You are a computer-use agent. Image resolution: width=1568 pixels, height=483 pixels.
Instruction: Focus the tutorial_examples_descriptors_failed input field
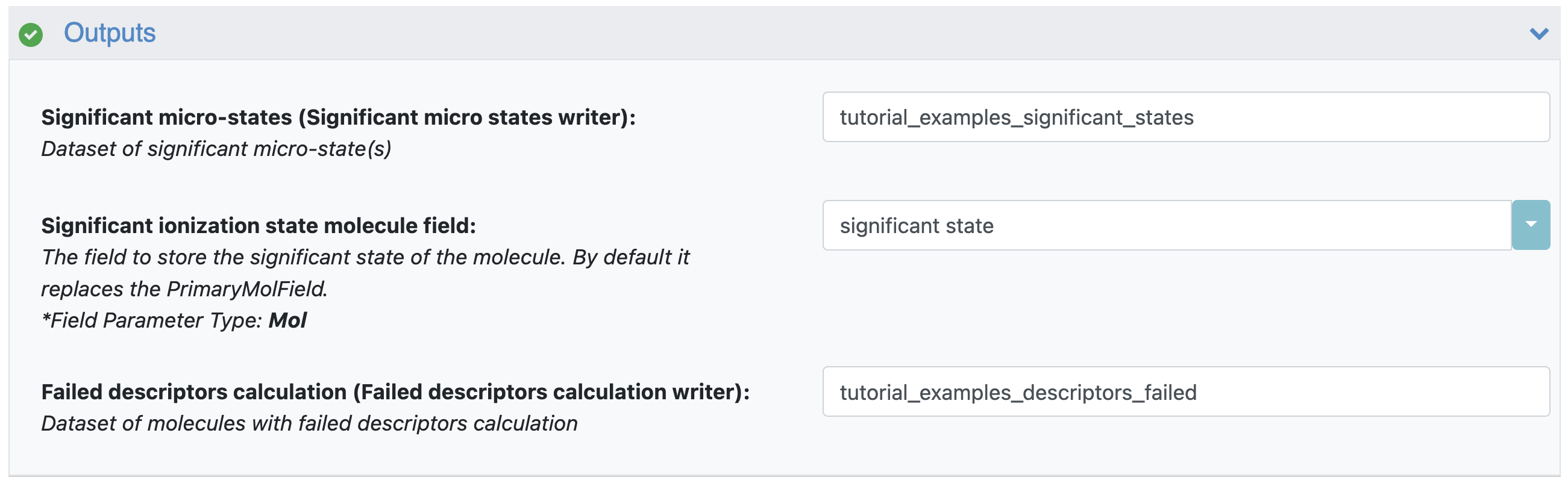pyautogui.click(x=1186, y=391)
